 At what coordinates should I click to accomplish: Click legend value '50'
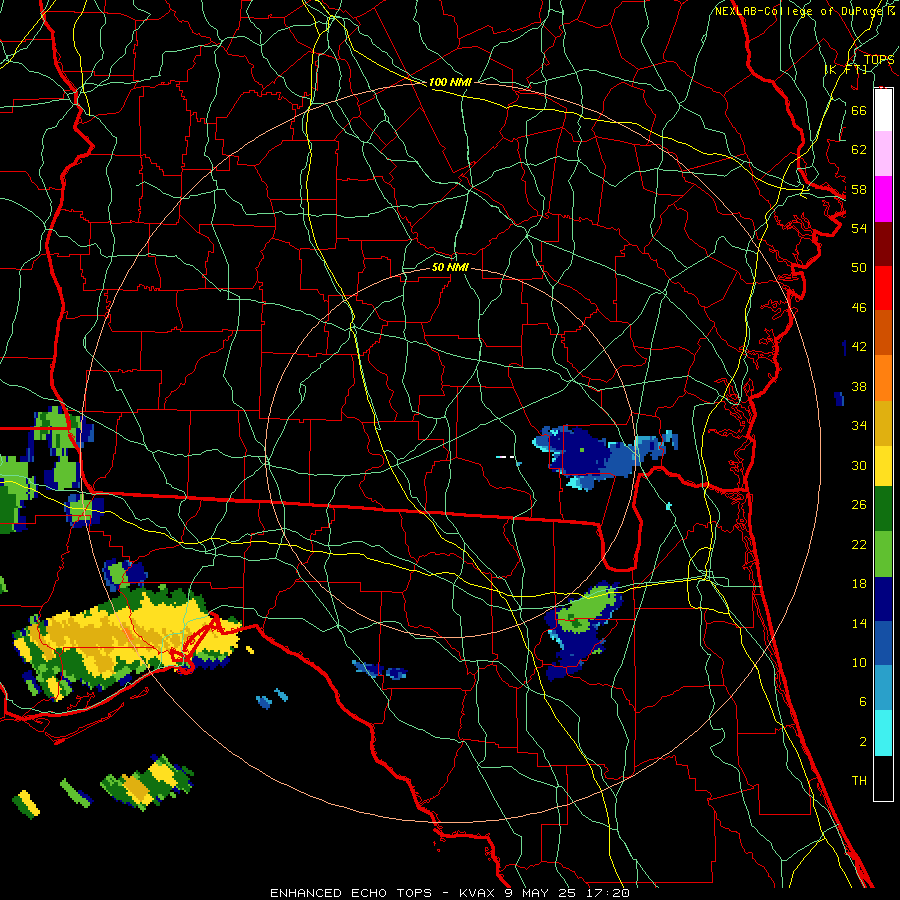(859, 268)
